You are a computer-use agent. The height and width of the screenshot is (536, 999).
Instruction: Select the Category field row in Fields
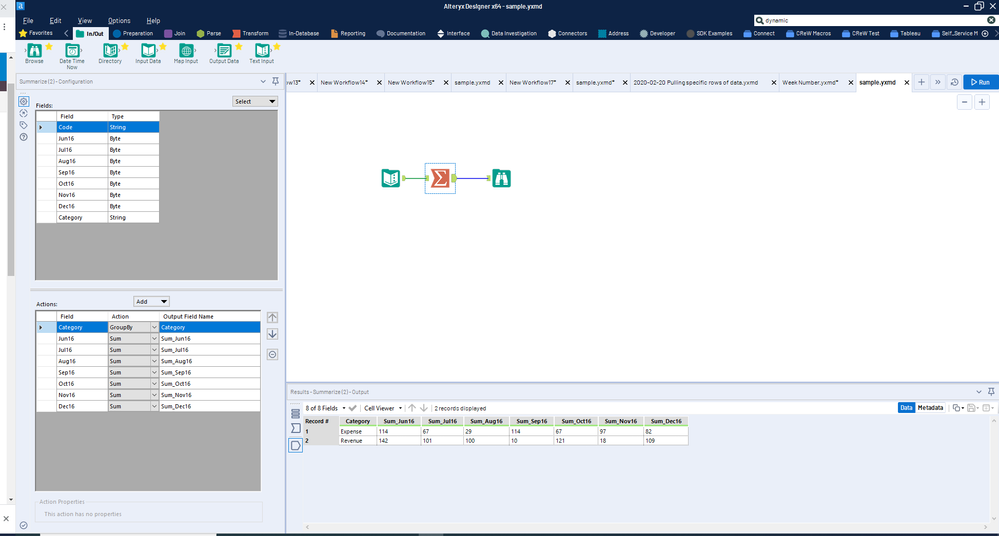pyautogui.click(x=97, y=217)
